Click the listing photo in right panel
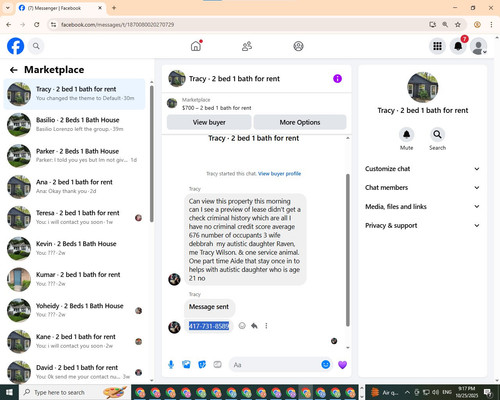Viewport: 500px width, 400px height. coord(423,87)
